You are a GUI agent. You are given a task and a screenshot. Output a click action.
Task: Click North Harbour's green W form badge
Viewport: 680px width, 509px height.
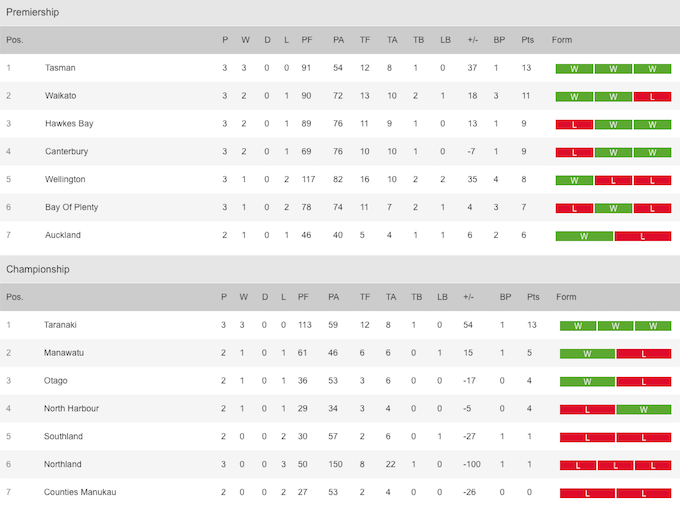pos(644,409)
